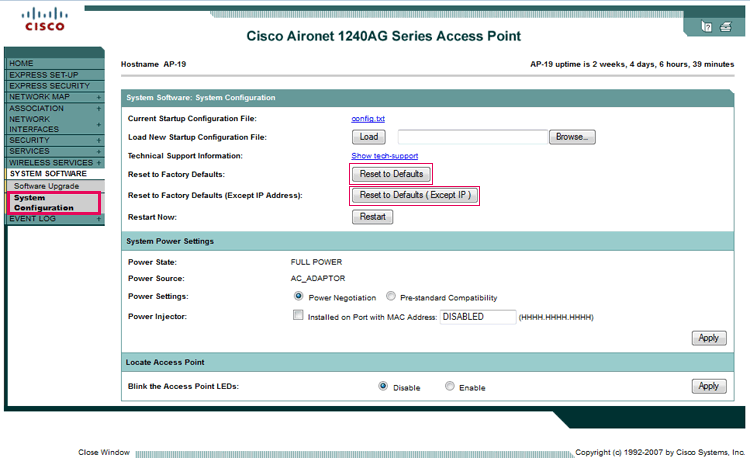Expand the ASSOCIATION menu plus
Viewport: 750px width, 458px height.
point(99,109)
